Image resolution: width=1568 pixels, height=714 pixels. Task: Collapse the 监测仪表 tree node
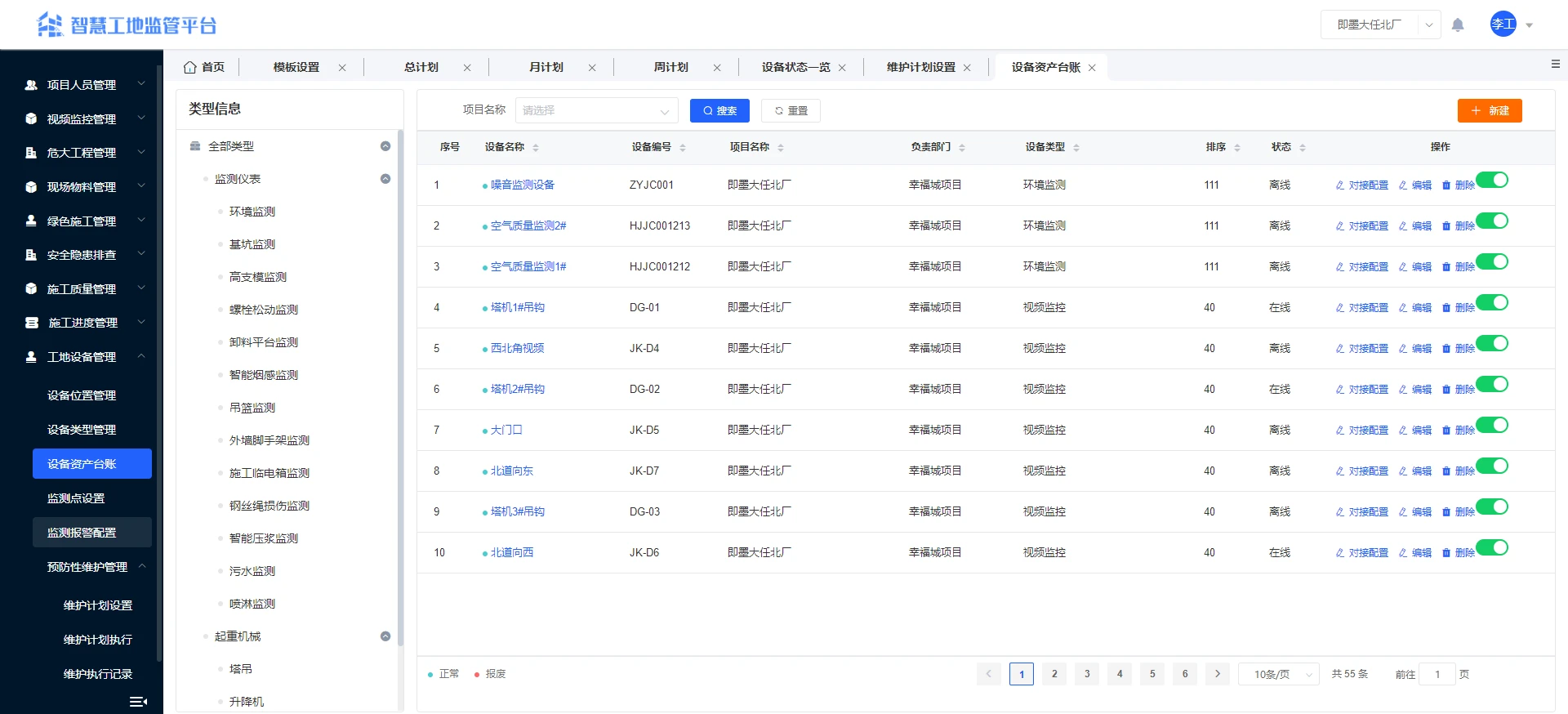(385, 179)
